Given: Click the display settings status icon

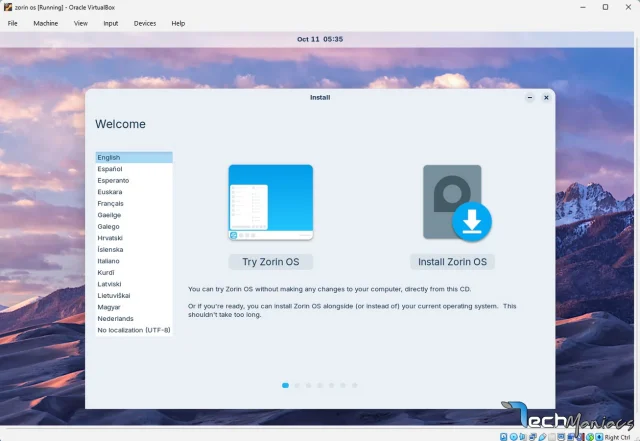Looking at the screenshot, I should [x=561, y=437].
